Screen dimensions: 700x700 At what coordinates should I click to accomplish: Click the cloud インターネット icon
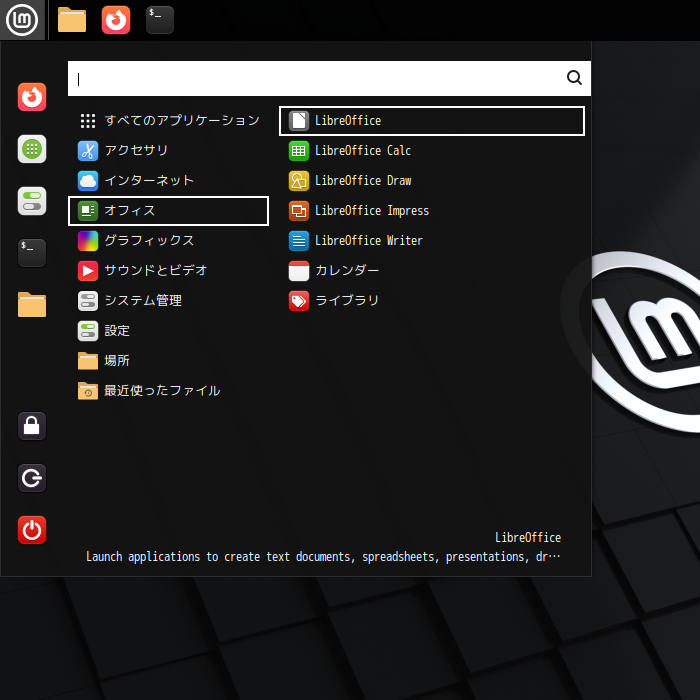click(x=88, y=181)
